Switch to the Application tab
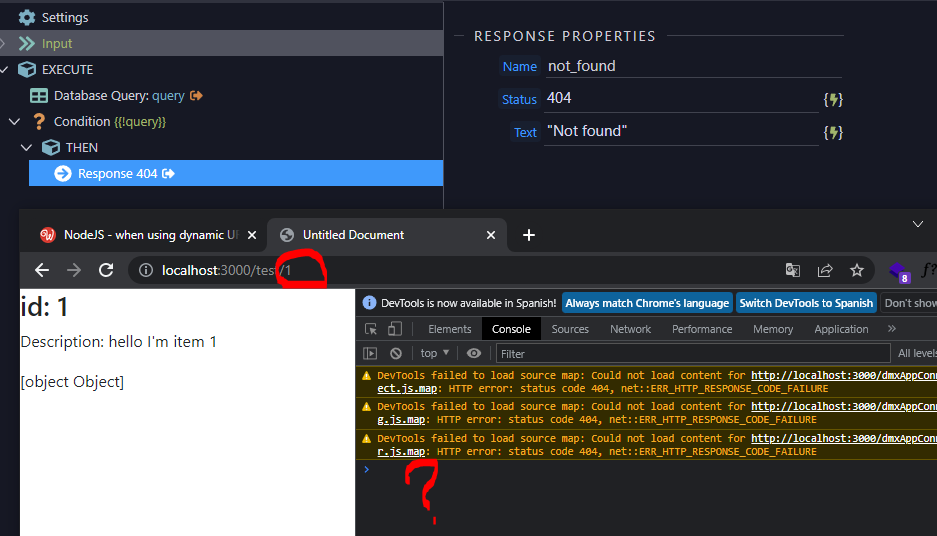Viewport: 937px width, 536px height. [x=841, y=329]
